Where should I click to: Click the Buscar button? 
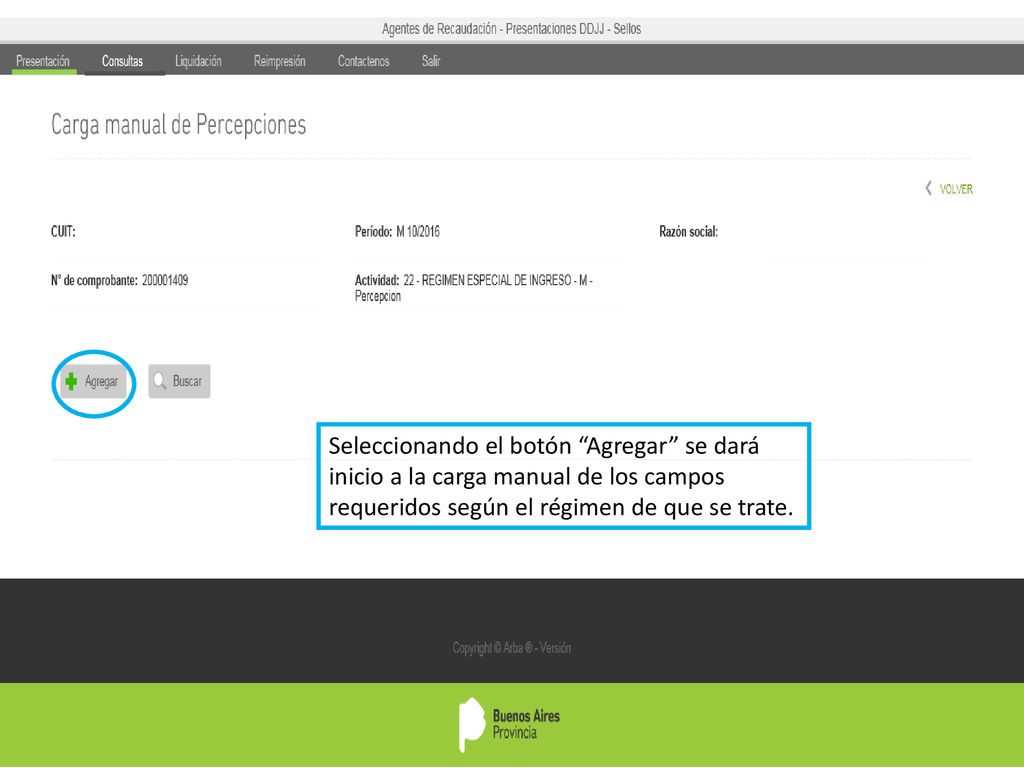[x=180, y=381]
